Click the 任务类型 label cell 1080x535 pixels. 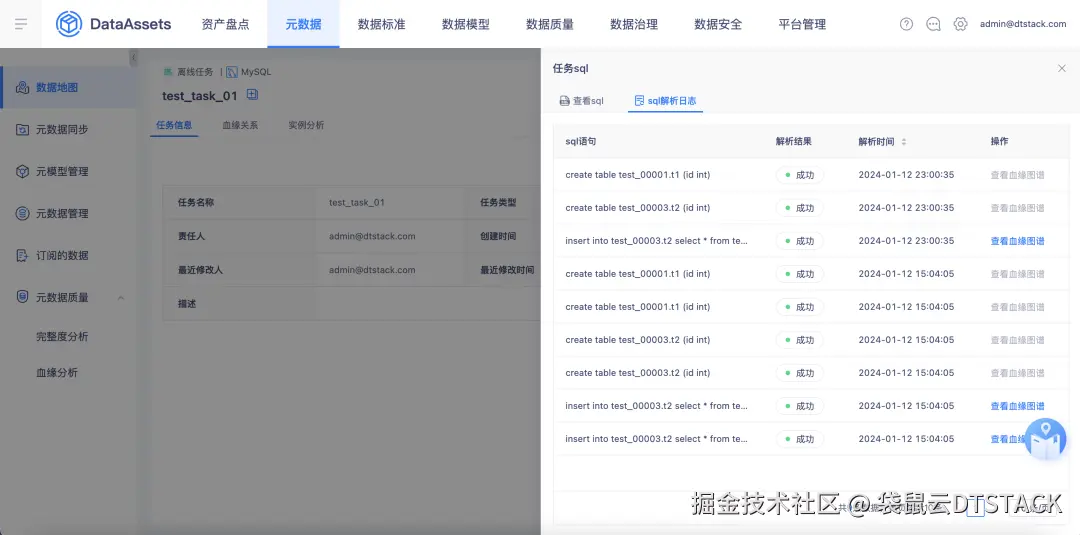pyautogui.click(x=498, y=202)
